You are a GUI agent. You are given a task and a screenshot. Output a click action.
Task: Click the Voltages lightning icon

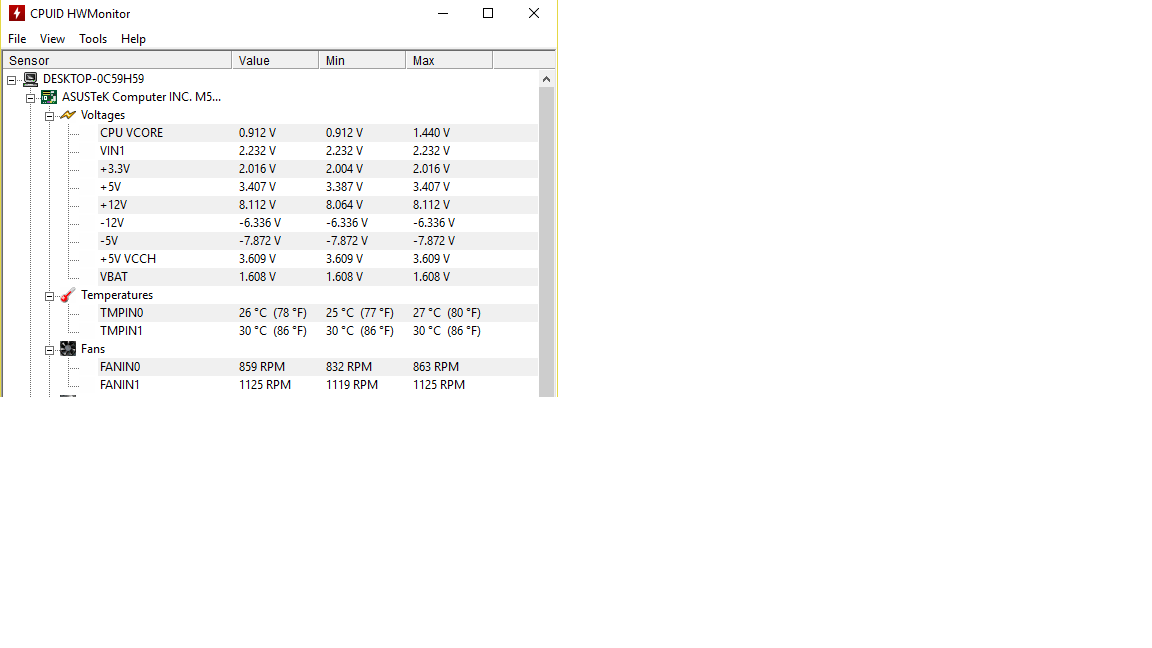click(68, 115)
